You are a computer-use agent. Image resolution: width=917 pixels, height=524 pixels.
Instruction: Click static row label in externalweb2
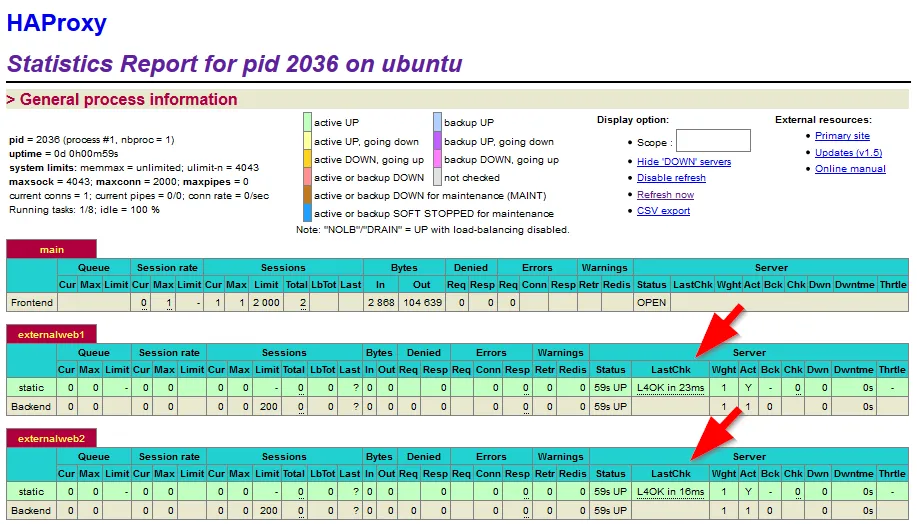(31, 492)
